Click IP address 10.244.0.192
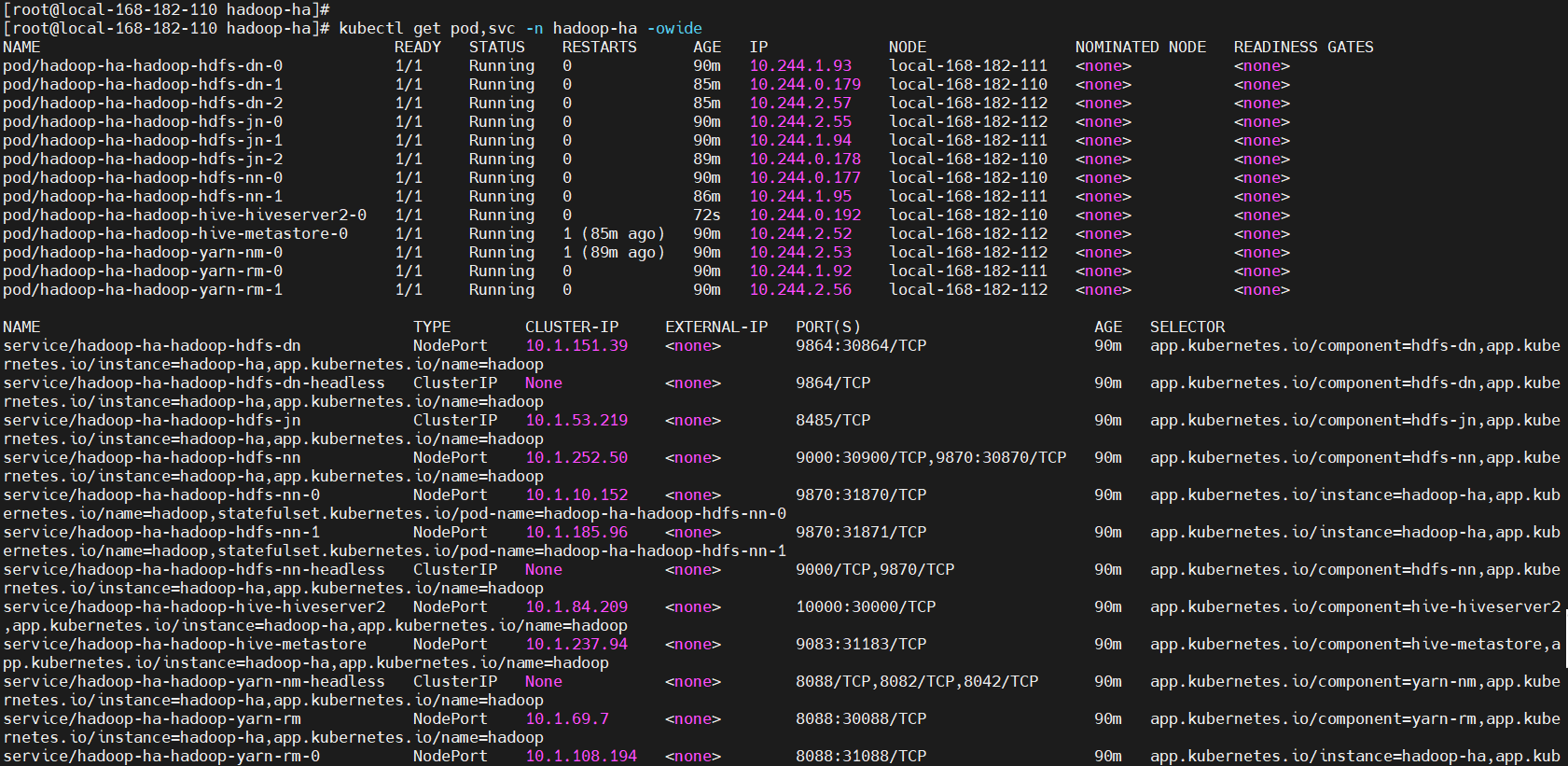Image resolution: width=1568 pixels, height=766 pixels. 805,216
